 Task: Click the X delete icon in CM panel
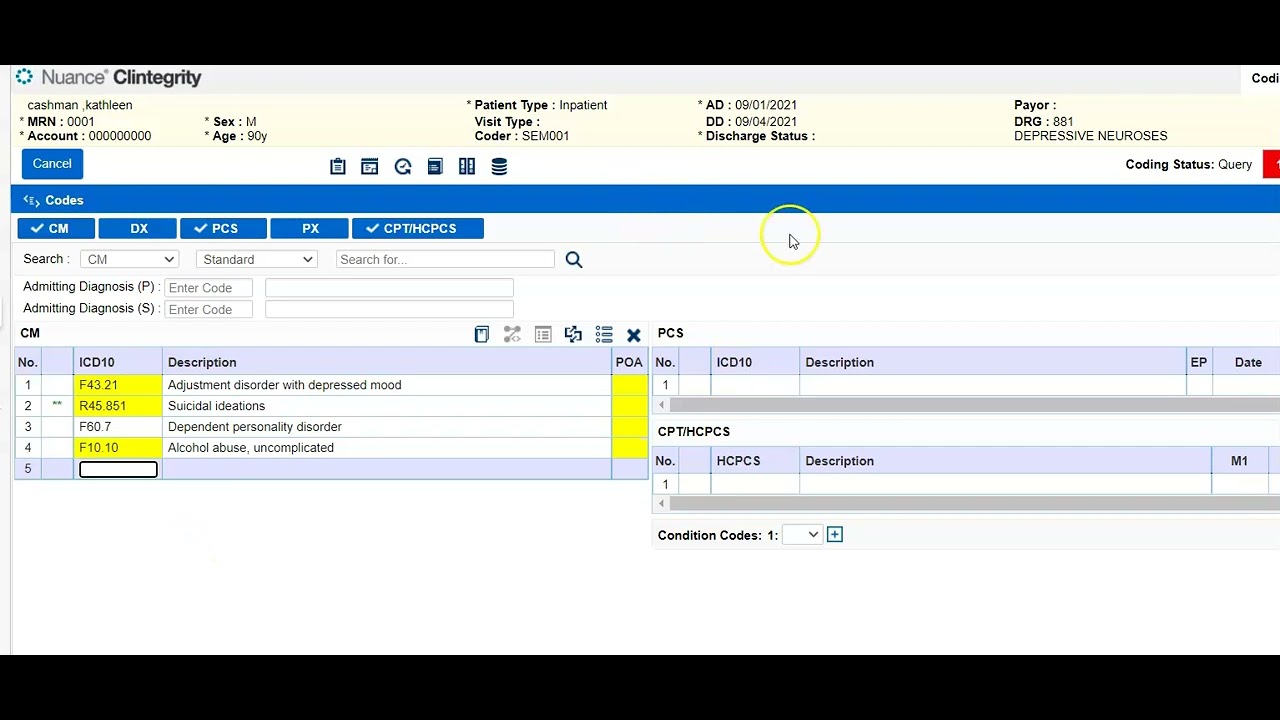point(634,335)
